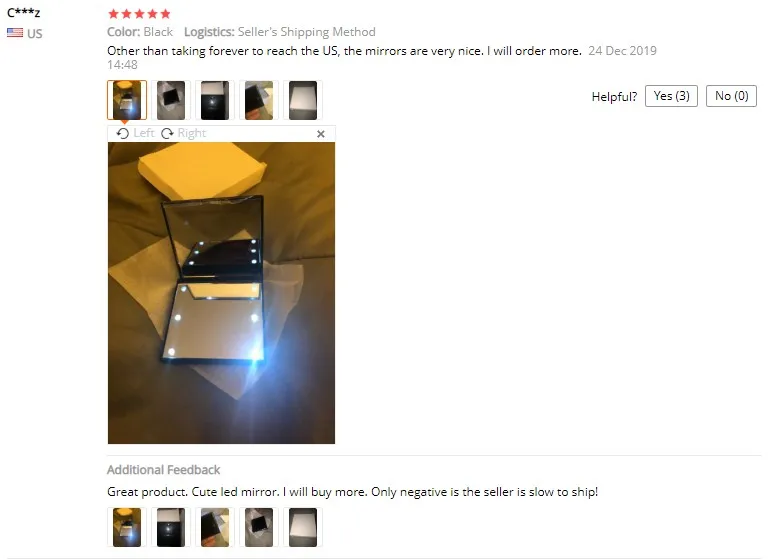Open the fourth review thumbnail
The image size is (778, 559).
click(x=259, y=100)
